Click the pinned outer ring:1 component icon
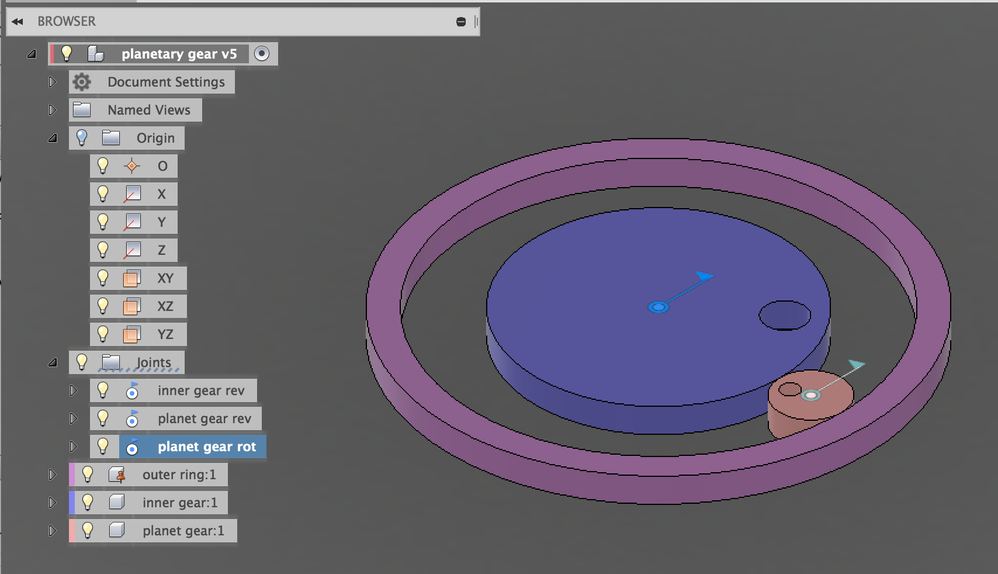This screenshot has height=574, width=998. (x=116, y=475)
